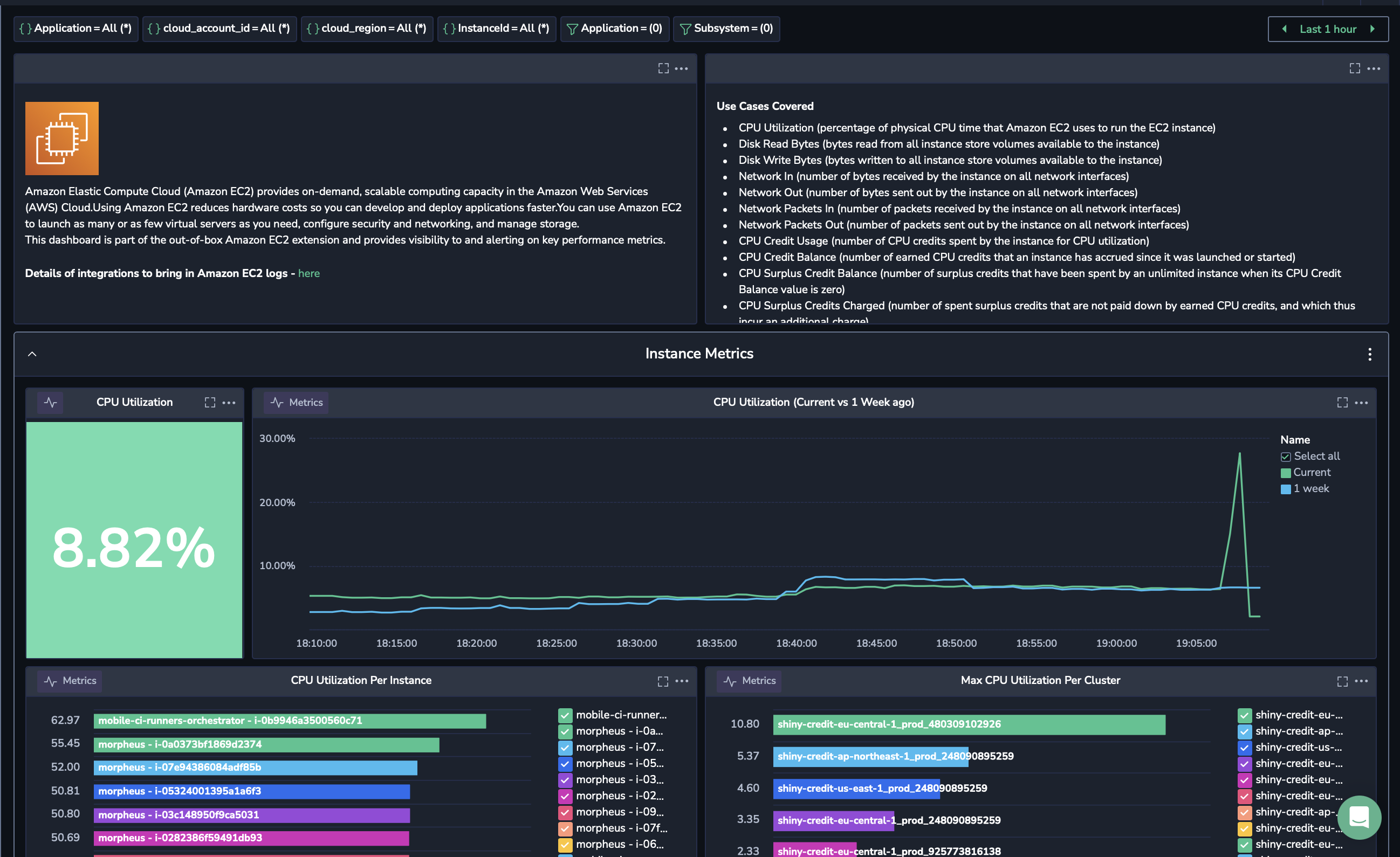Expand CPU Utilization widget to fullscreen
Screen dimensions: 1400x857
pyautogui.click(x=210, y=402)
